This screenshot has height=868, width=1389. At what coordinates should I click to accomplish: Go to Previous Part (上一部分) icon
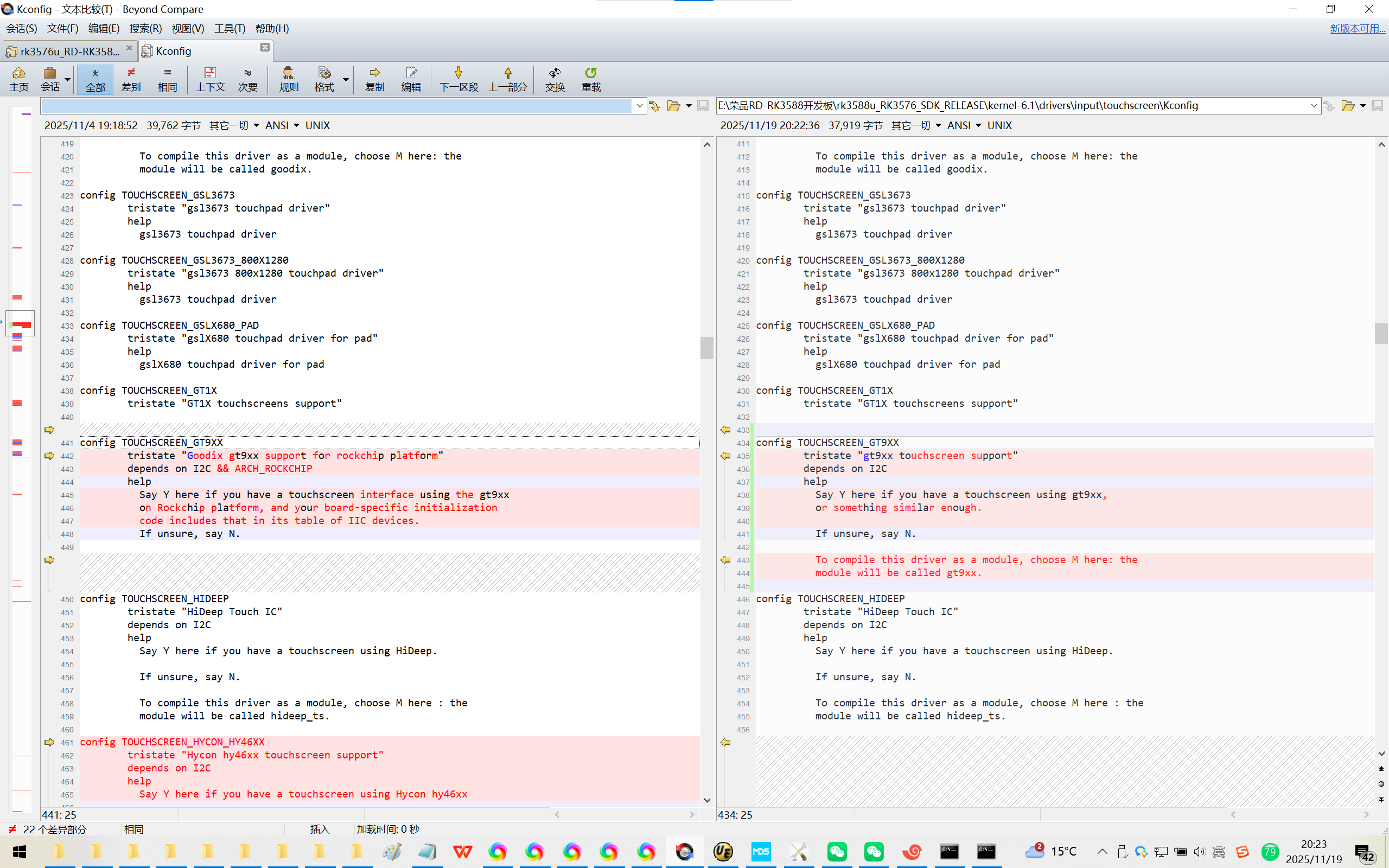pyautogui.click(x=507, y=79)
